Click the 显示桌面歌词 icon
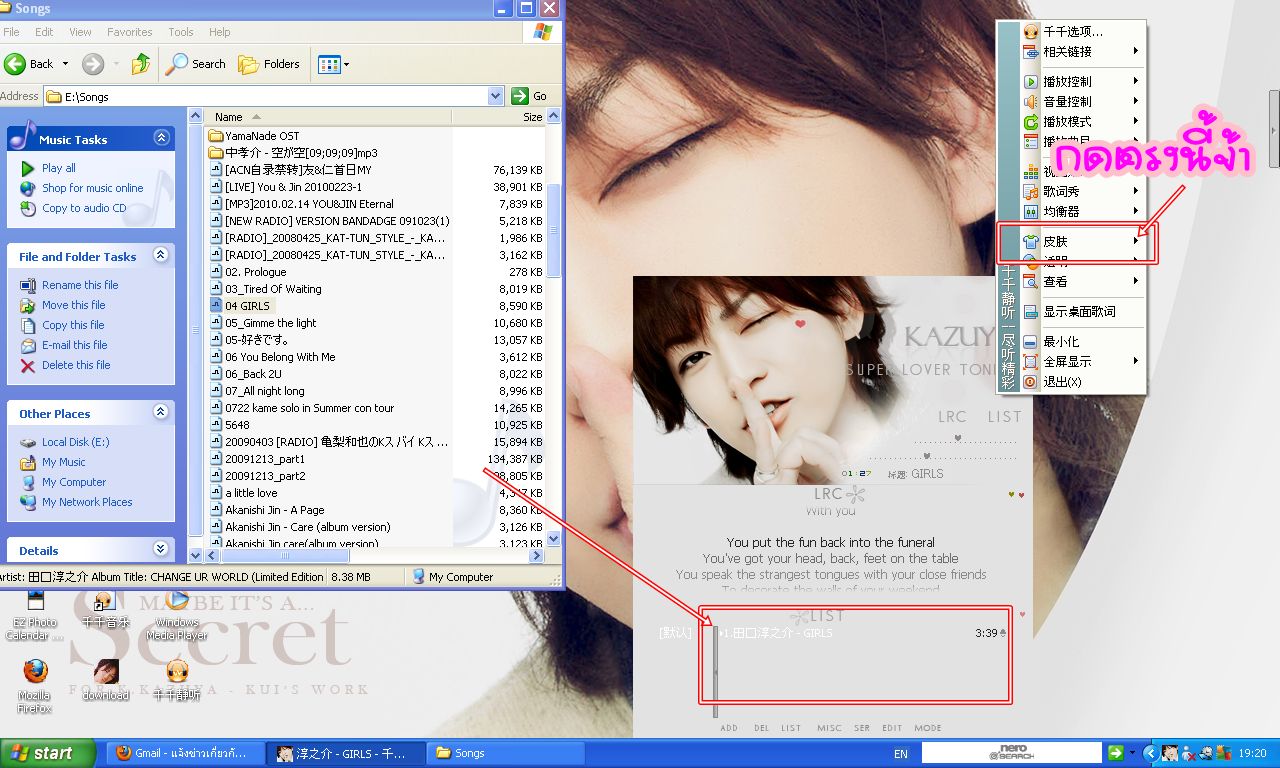The image size is (1280, 768). (1030, 311)
